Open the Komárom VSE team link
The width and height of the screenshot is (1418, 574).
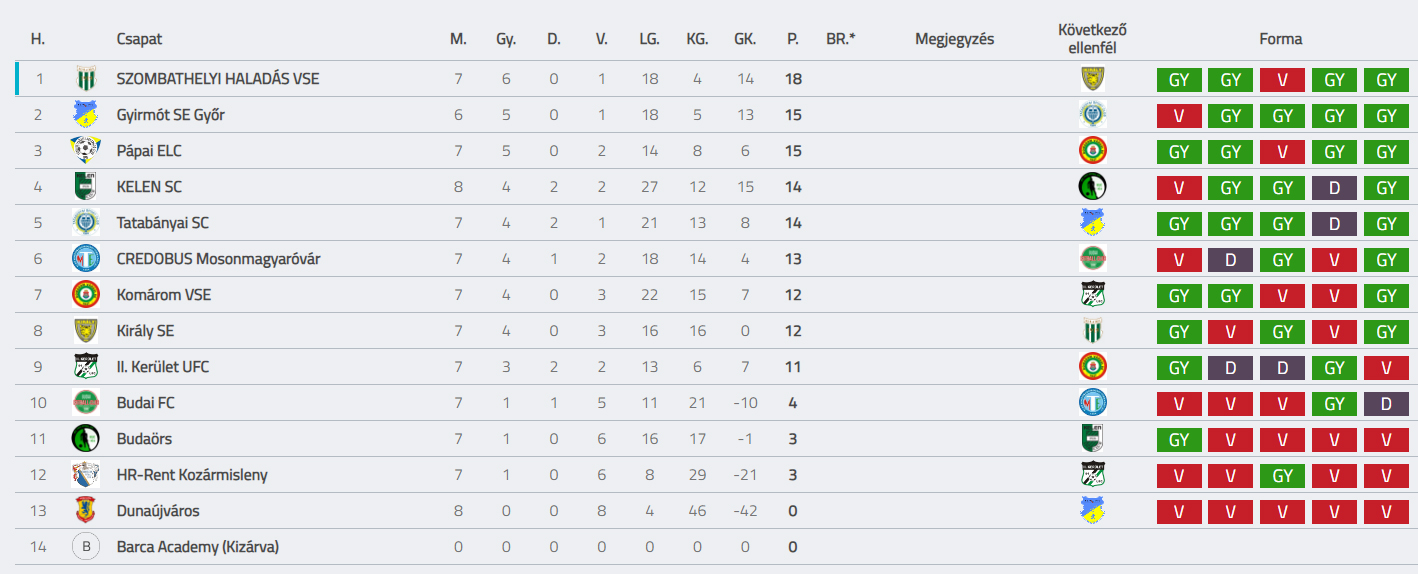pyautogui.click(x=164, y=295)
